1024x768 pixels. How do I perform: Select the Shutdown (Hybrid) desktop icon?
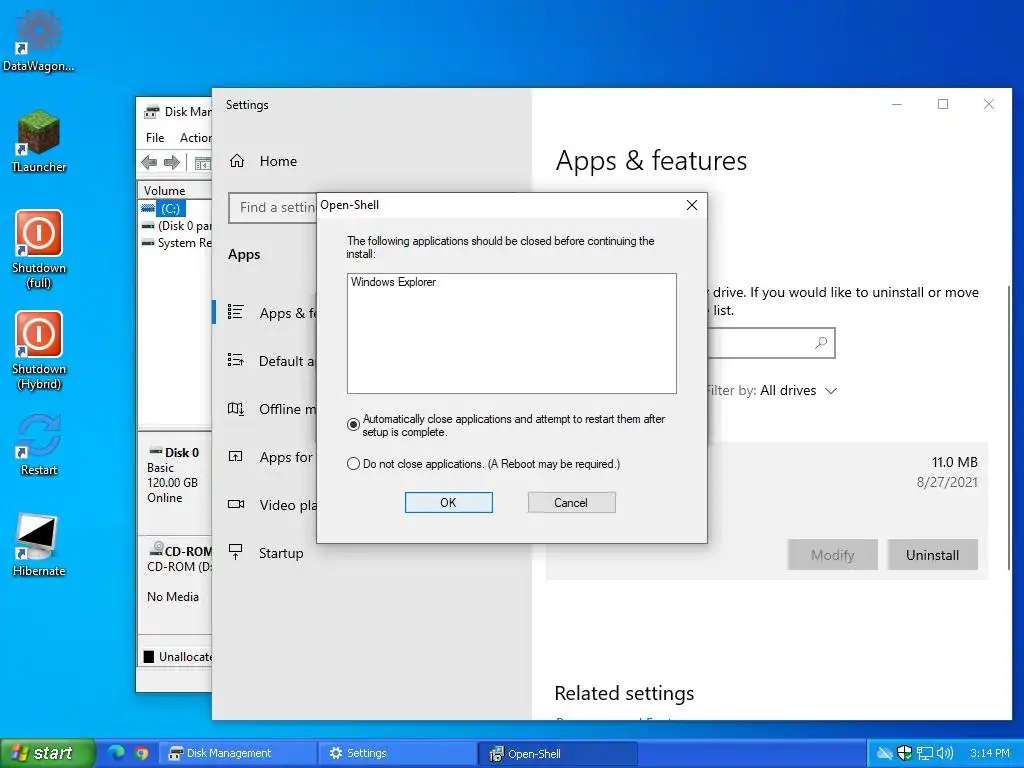point(39,350)
